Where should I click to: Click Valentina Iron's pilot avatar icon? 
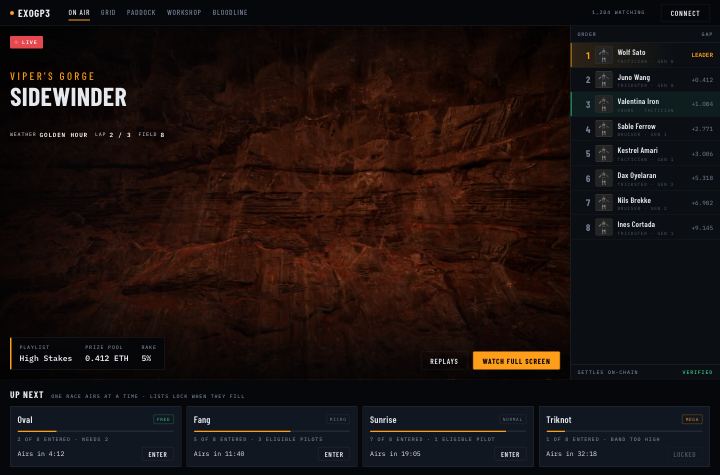[604, 104]
